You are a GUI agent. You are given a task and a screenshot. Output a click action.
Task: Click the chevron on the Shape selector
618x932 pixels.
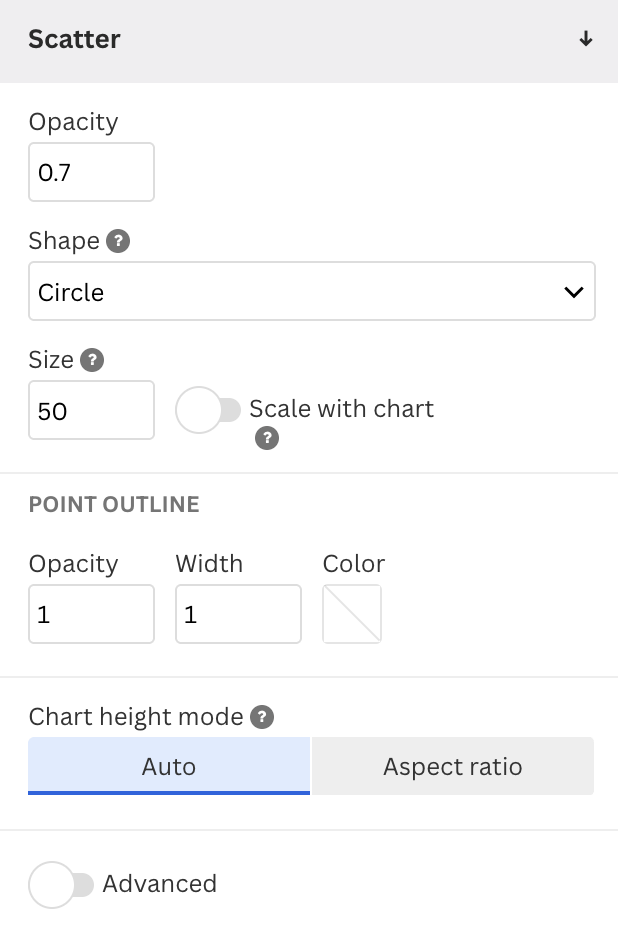573,291
